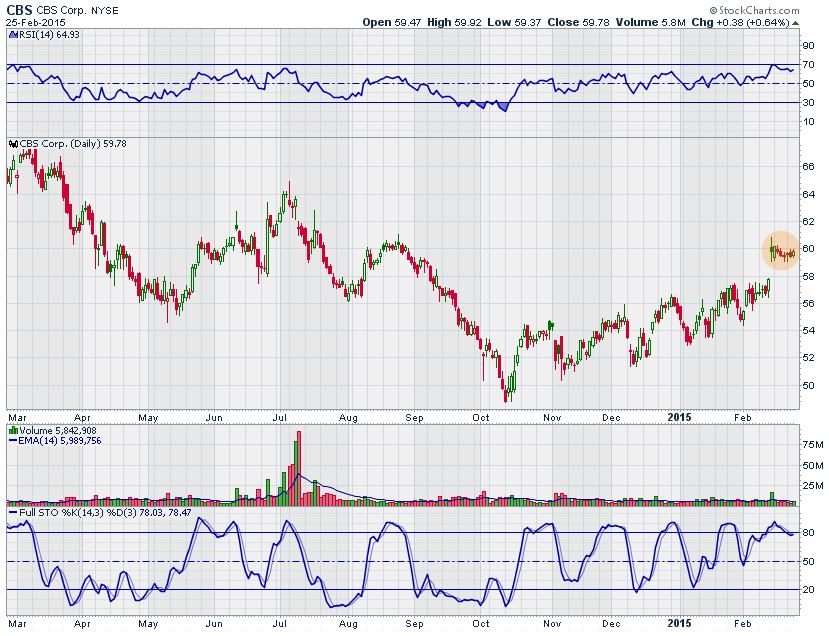Click the candlestick icon beside CBS Corp. (Daily)
Image resolution: width=829 pixels, height=636 pixels.
[10, 144]
